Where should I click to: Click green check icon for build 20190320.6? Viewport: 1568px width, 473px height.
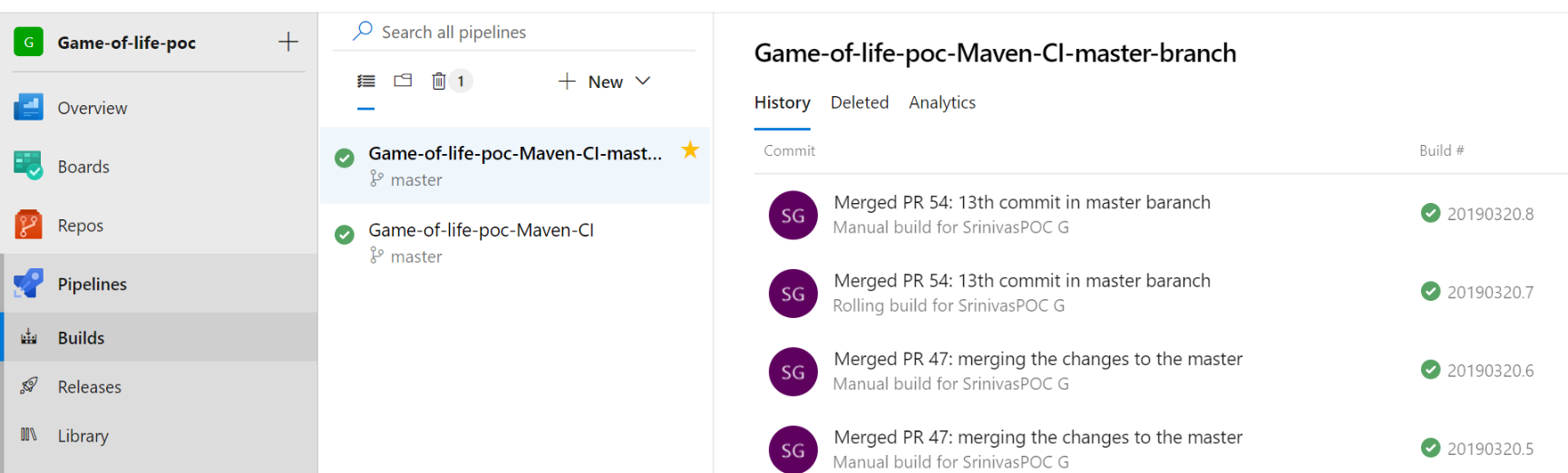tap(1431, 369)
